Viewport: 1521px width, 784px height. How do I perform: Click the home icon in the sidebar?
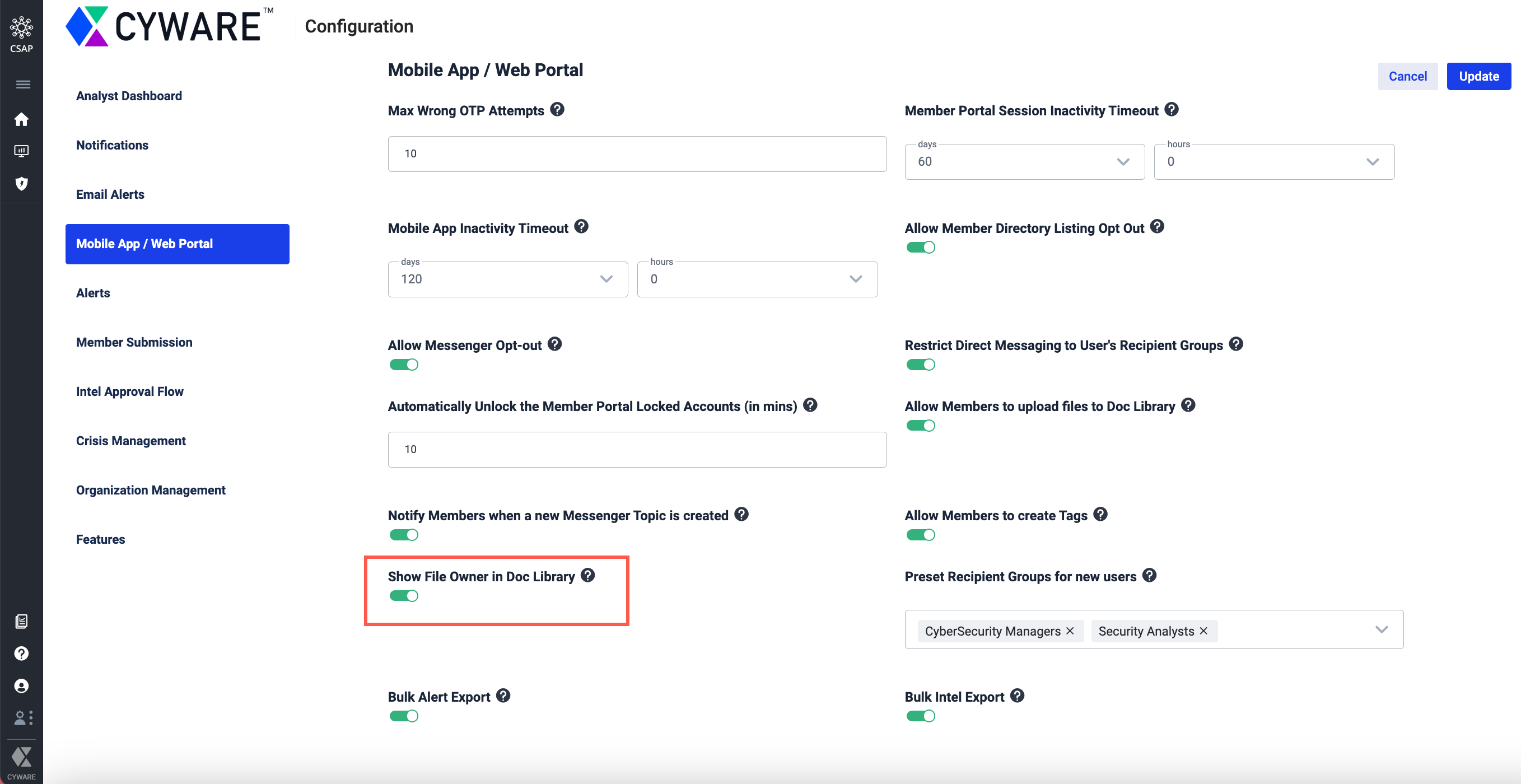[x=21, y=120]
